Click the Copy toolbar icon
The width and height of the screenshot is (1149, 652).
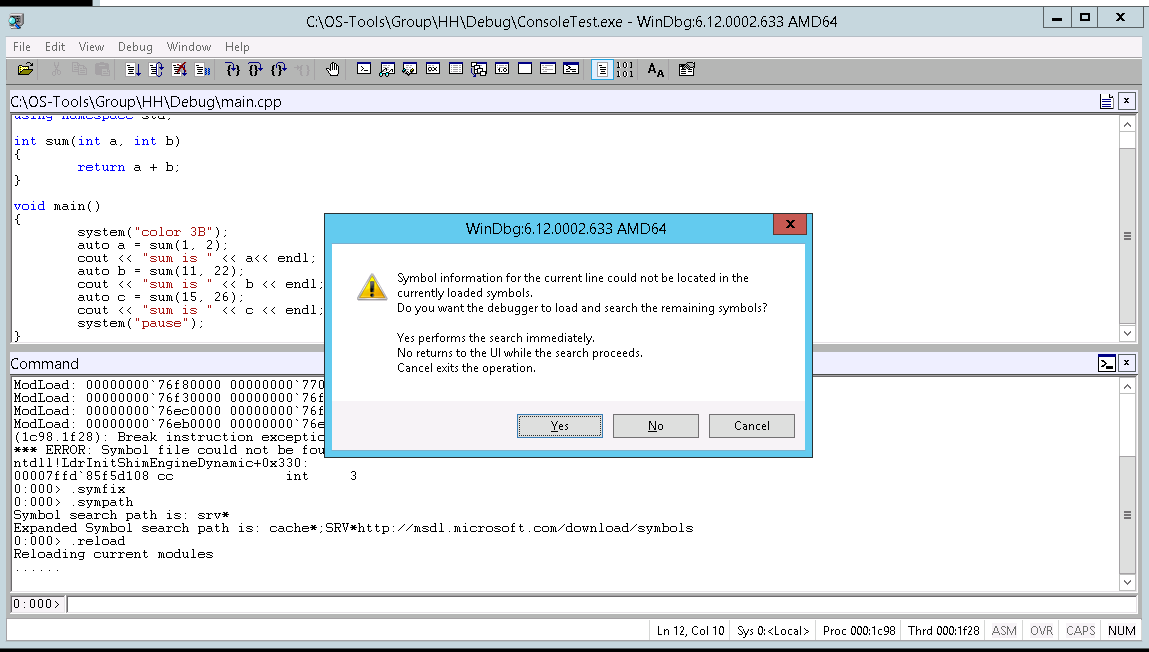(x=79, y=70)
